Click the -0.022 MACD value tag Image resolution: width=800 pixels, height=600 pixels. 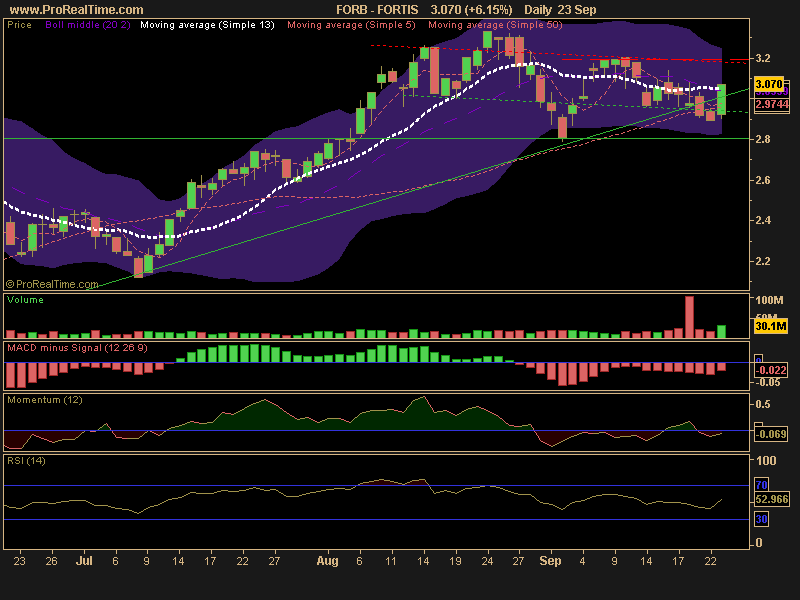pyautogui.click(x=771, y=370)
